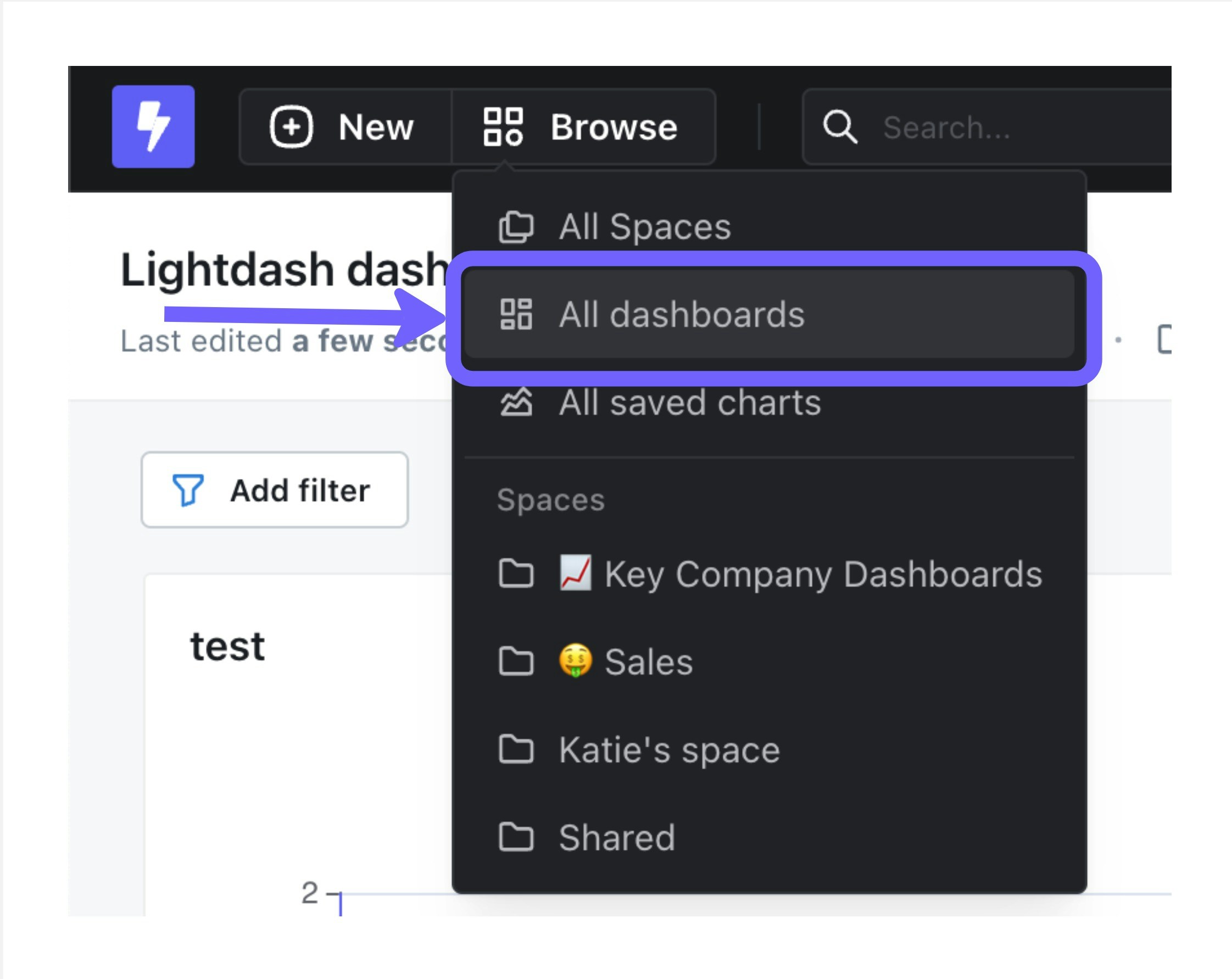The image size is (1232, 979).
Task: Open the Shared space
Action: pos(617,837)
